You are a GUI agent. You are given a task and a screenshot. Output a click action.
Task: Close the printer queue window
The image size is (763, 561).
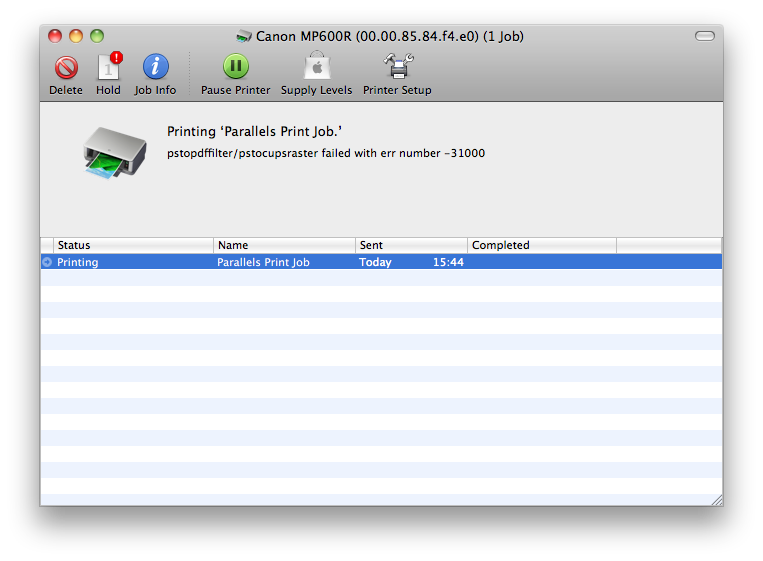(55, 36)
